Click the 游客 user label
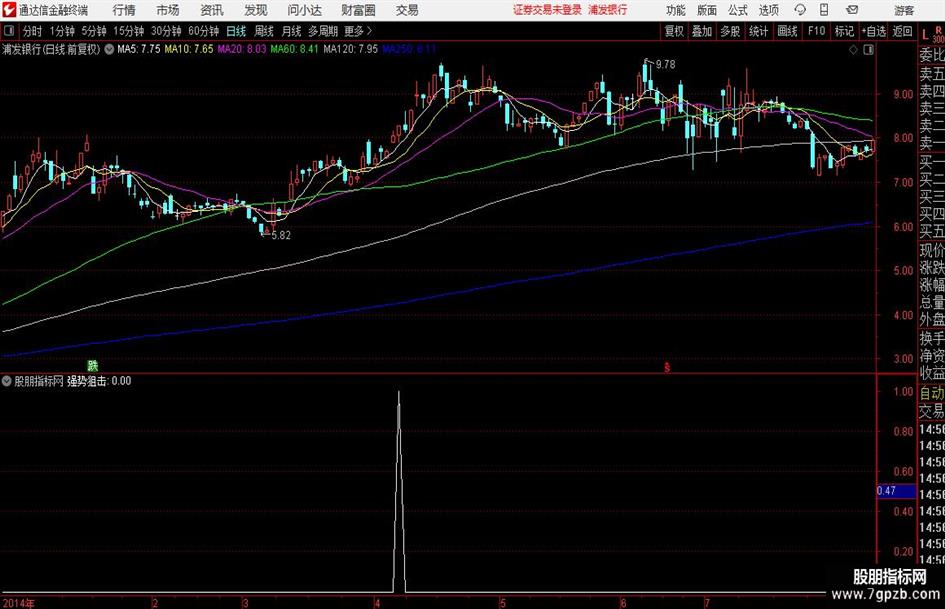945x609 pixels. click(x=904, y=10)
